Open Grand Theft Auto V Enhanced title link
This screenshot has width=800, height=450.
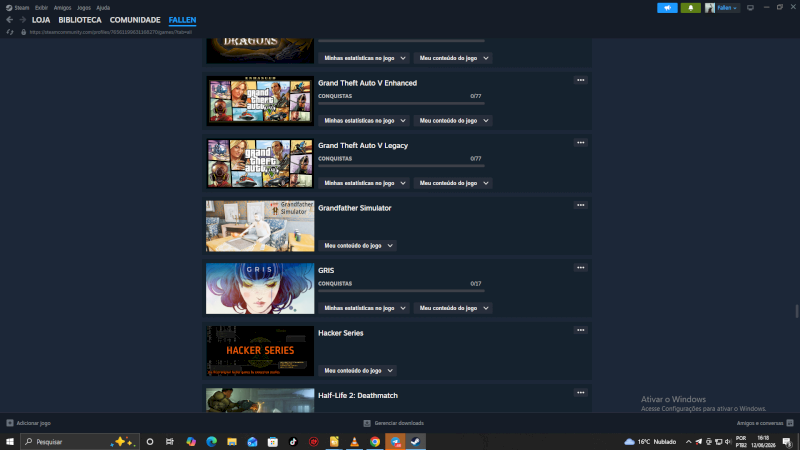point(367,83)
